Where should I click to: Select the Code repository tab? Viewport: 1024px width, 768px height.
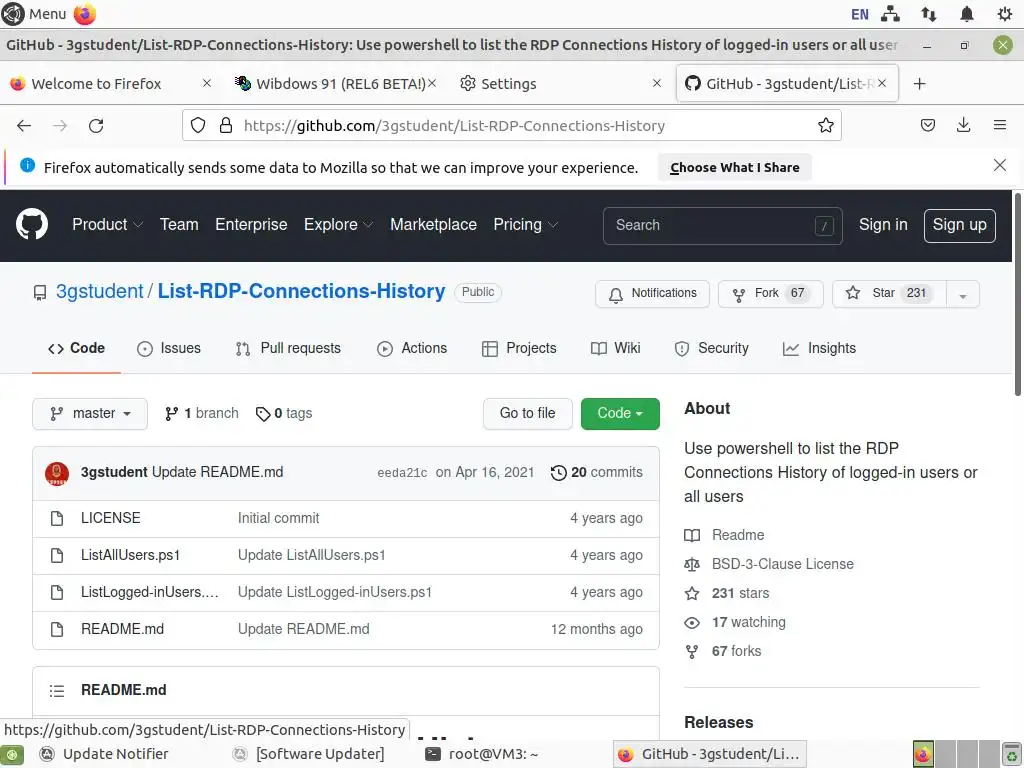tap(76, 348)
